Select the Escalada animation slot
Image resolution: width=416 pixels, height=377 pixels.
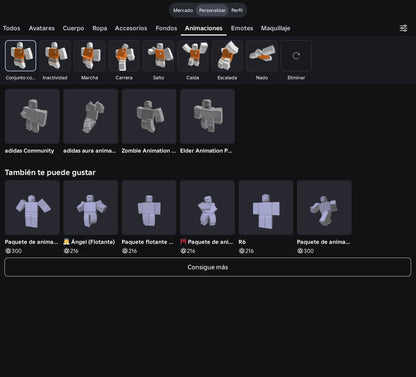(x=228, y=56)
